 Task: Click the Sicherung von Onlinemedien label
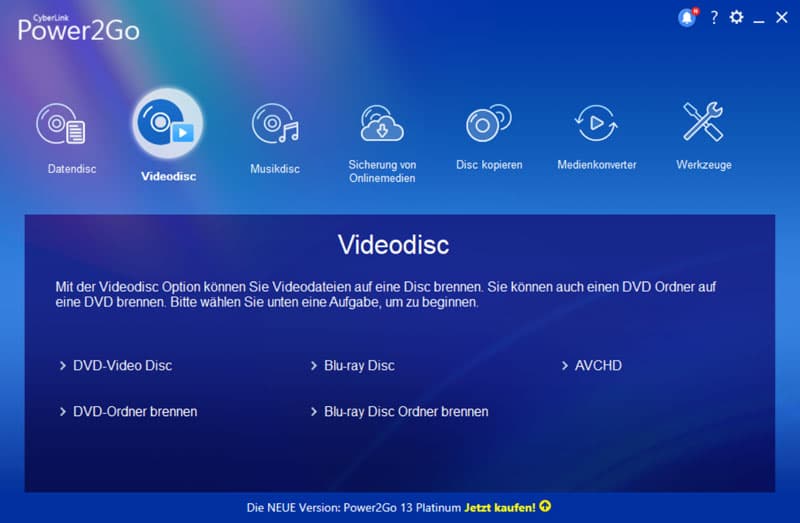pyautogui.click(x=382, y=171)
